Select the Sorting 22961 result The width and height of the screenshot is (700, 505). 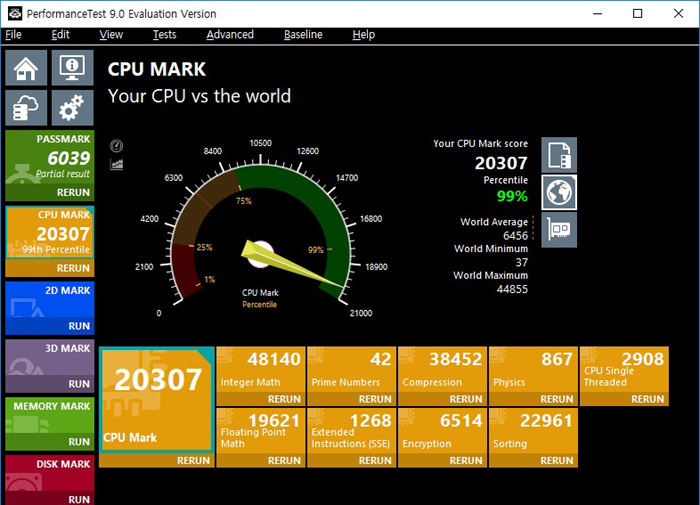[x=533, y=431]
